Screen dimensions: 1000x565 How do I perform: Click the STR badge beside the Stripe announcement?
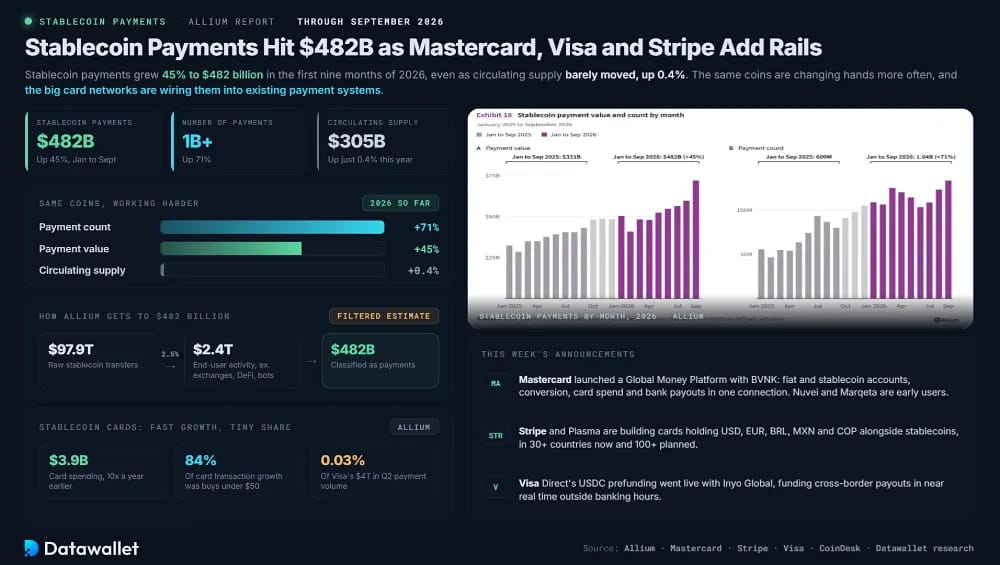[x=496, y=436]
